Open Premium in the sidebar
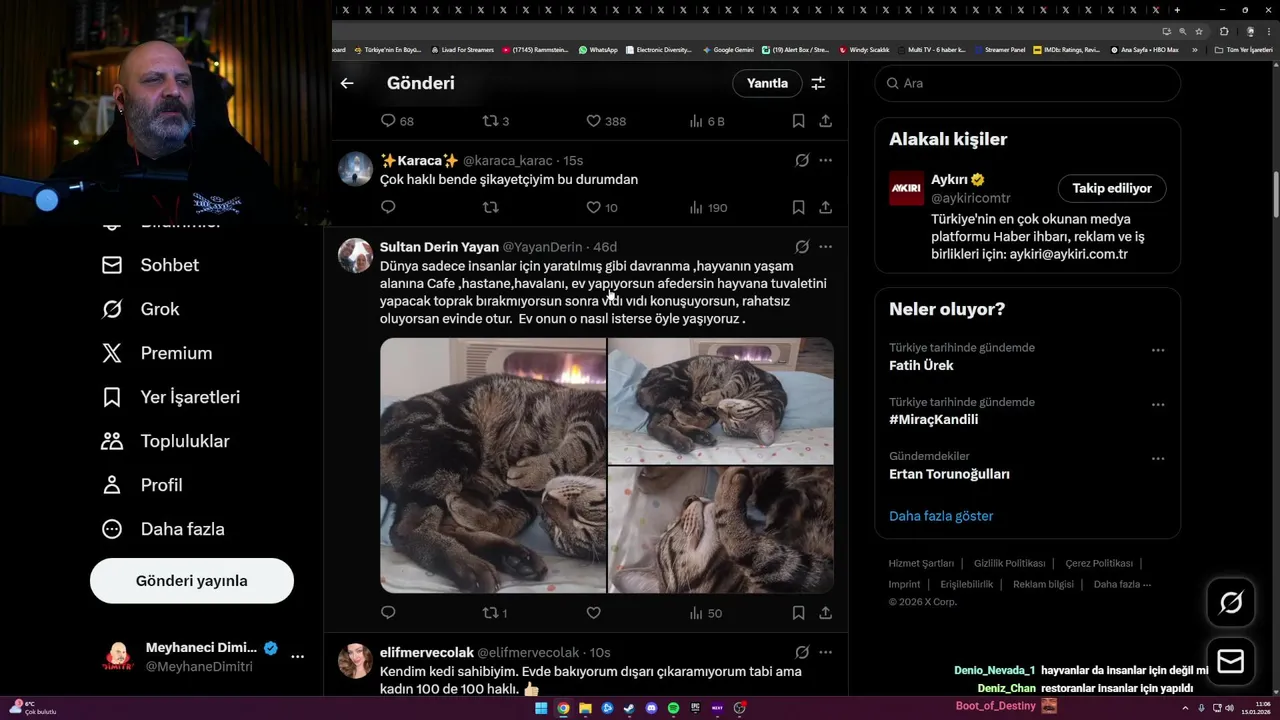Screen dimensions: 1280x720 pos(157,353)
